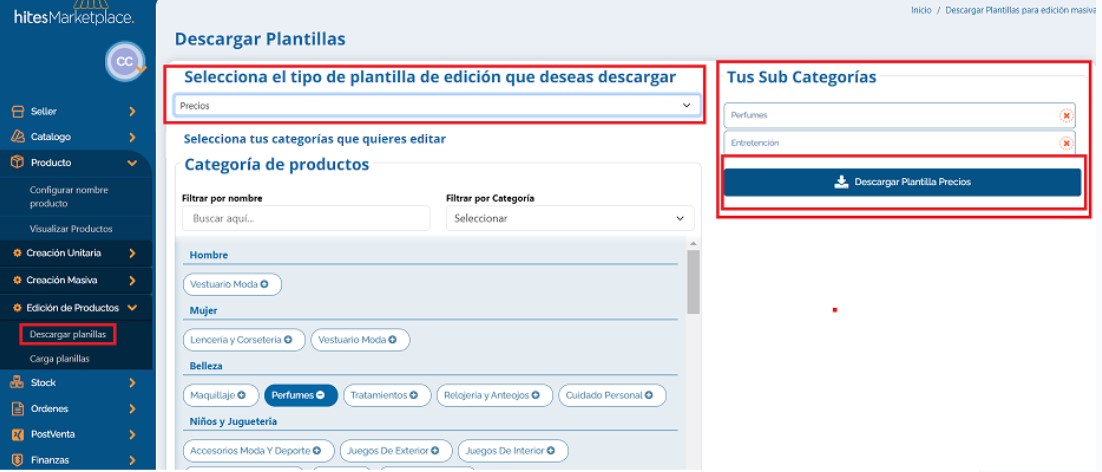
Task: Open the template type Precios dropdown
Action: pos(437,105)
